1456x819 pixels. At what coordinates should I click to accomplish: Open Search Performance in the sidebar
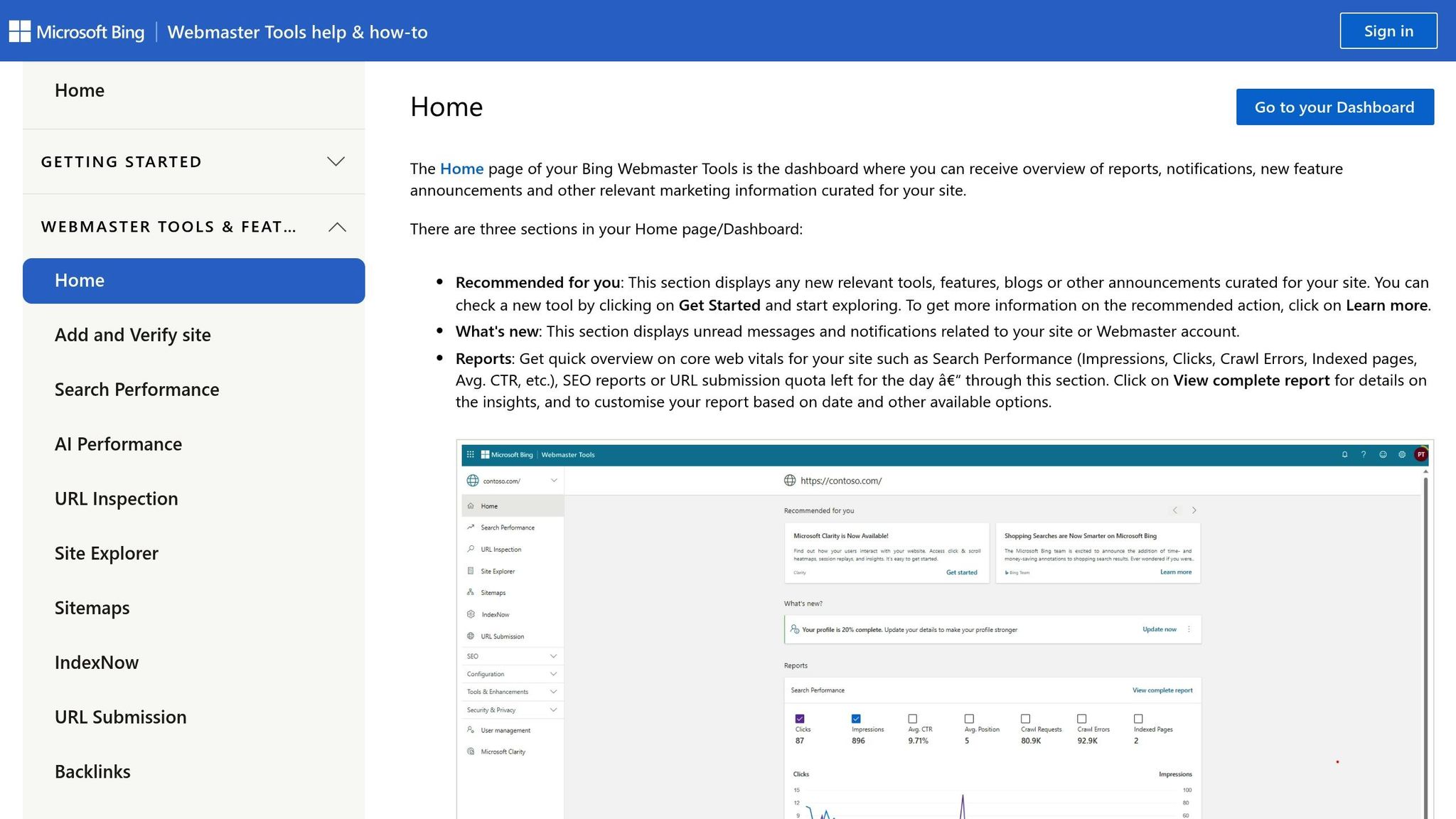point(136,390)
